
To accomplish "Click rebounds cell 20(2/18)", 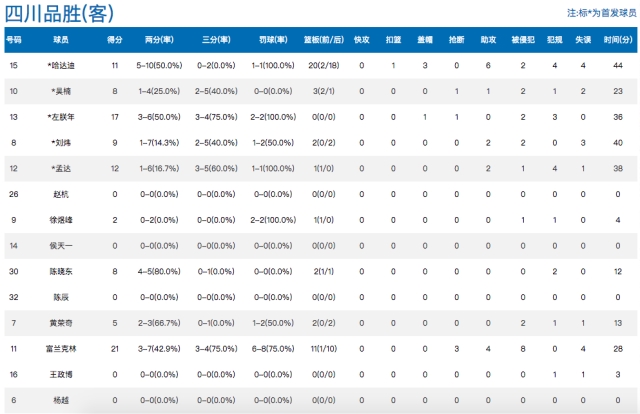I will 324,65.
